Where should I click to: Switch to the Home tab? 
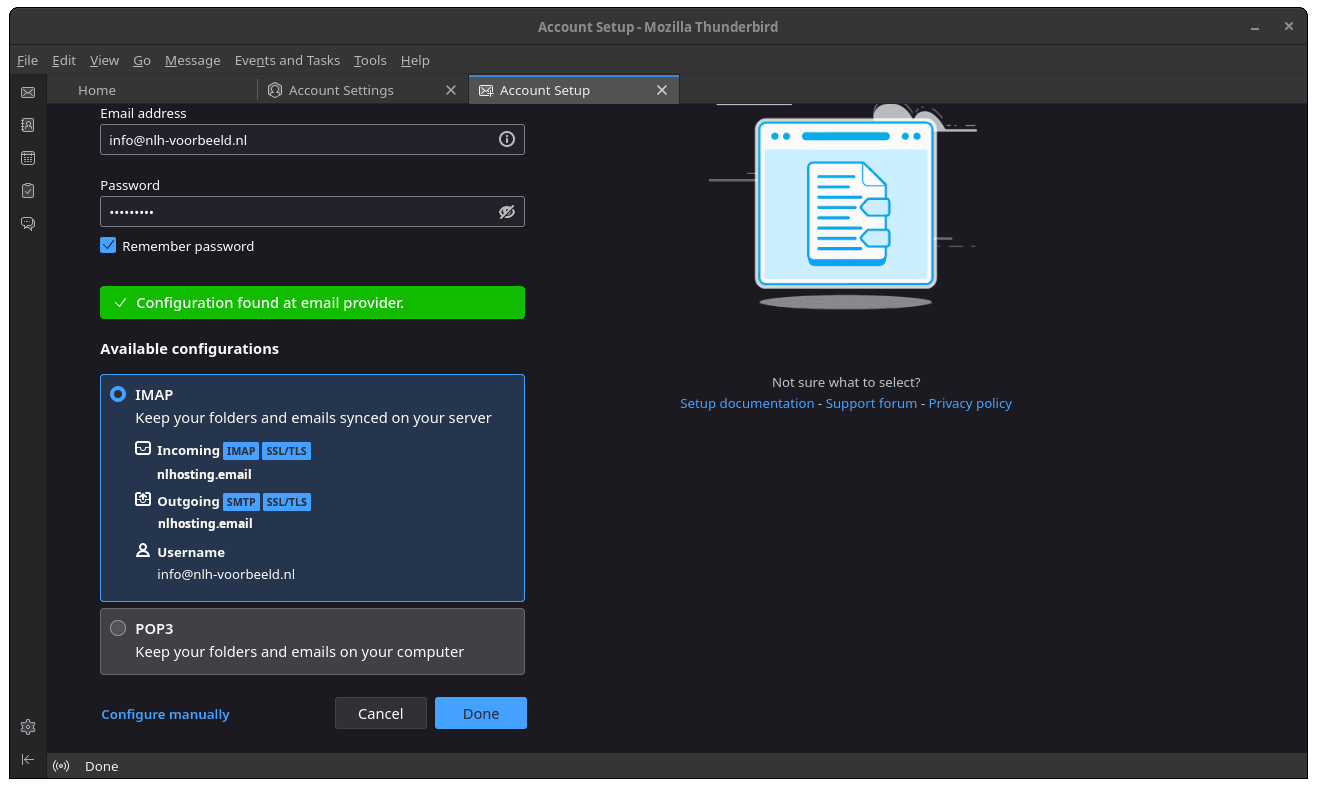152,90
